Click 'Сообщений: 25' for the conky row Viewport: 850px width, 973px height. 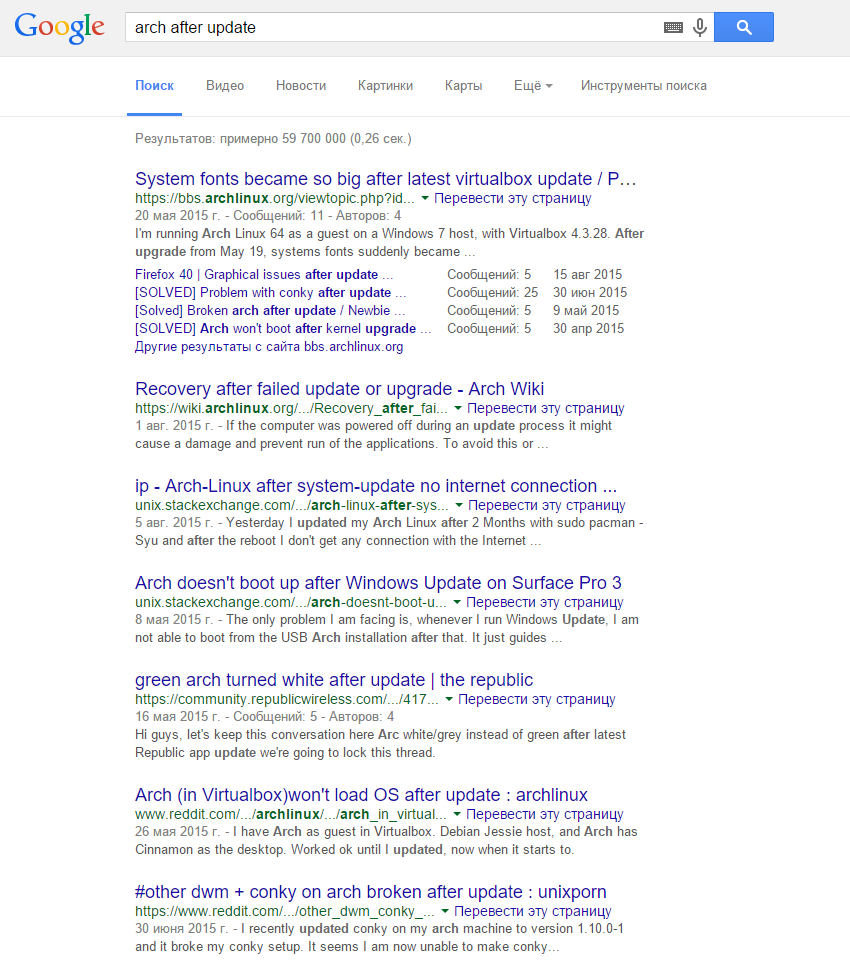pyautogui.click(x=493, y=292)
